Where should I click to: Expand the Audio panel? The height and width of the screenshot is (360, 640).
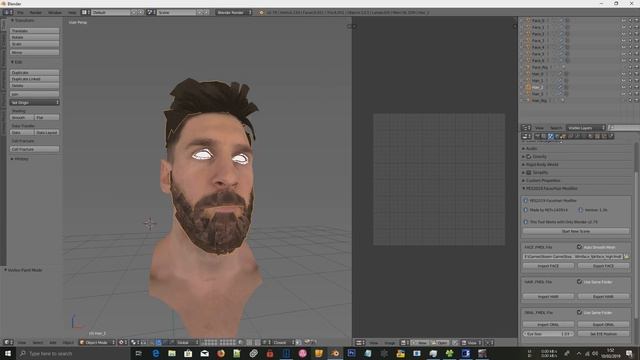pos(530,148)
